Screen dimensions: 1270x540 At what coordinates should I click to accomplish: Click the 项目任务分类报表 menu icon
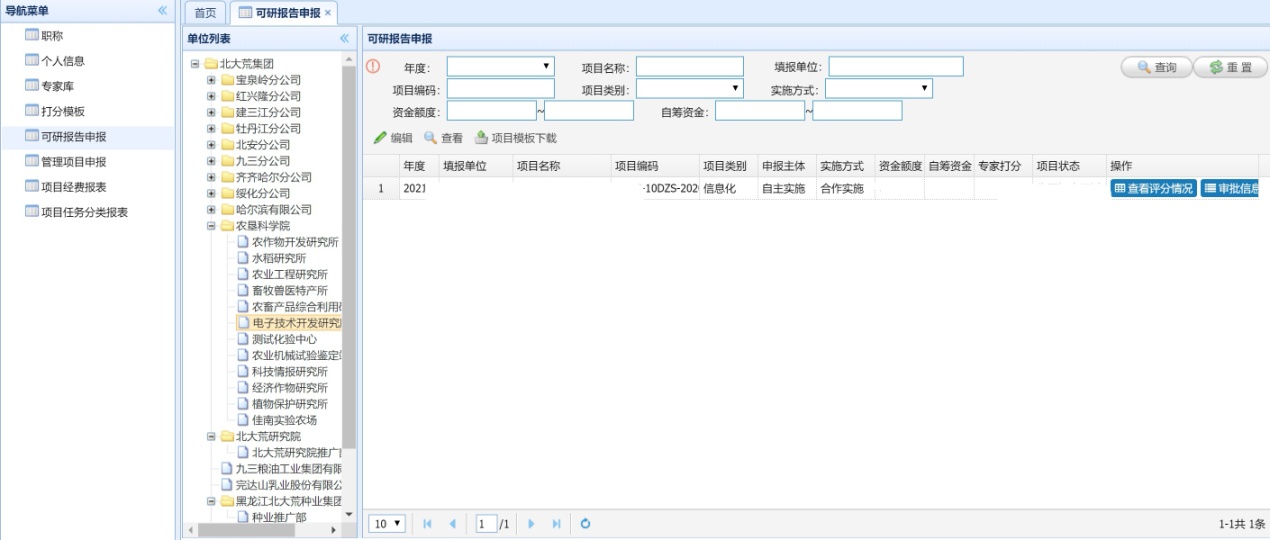(32, 211)
